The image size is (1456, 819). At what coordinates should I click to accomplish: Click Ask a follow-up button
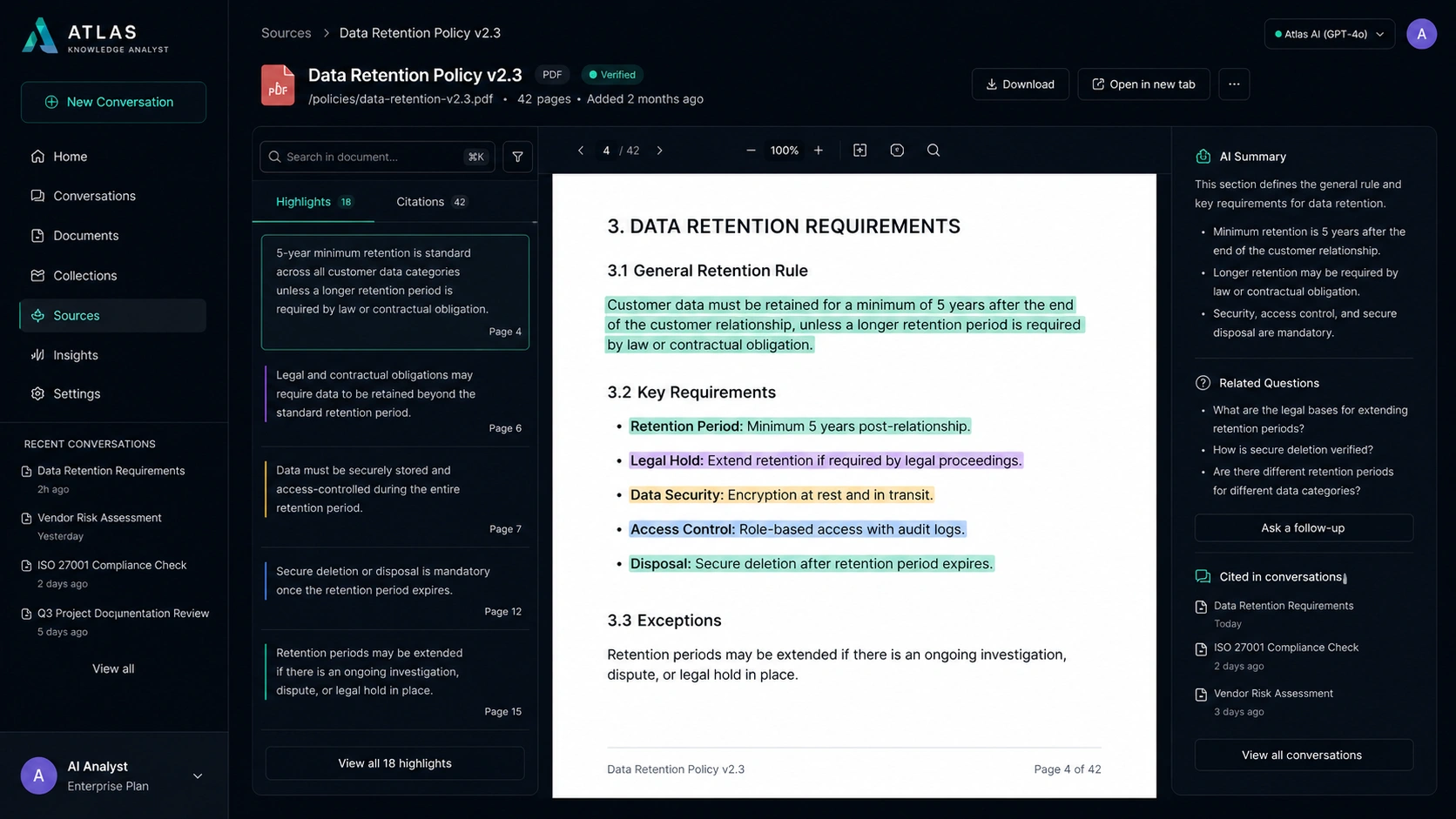click(1303, 528)
